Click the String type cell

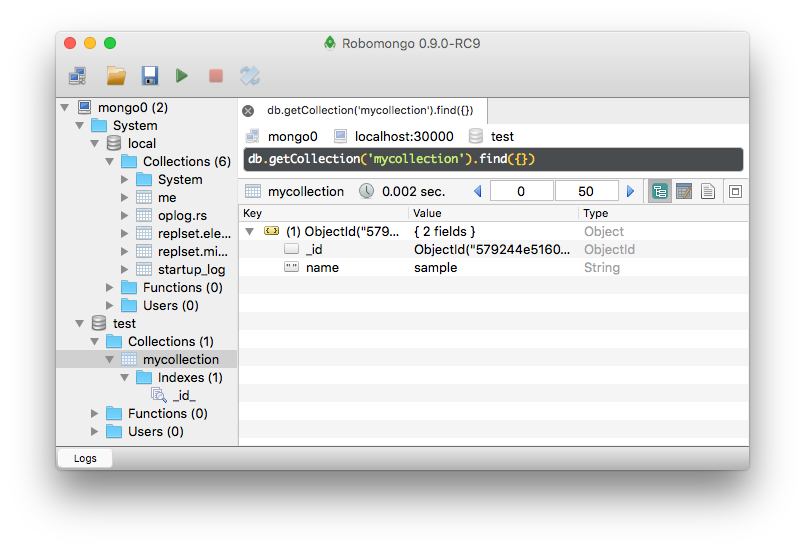click(602, 268)
